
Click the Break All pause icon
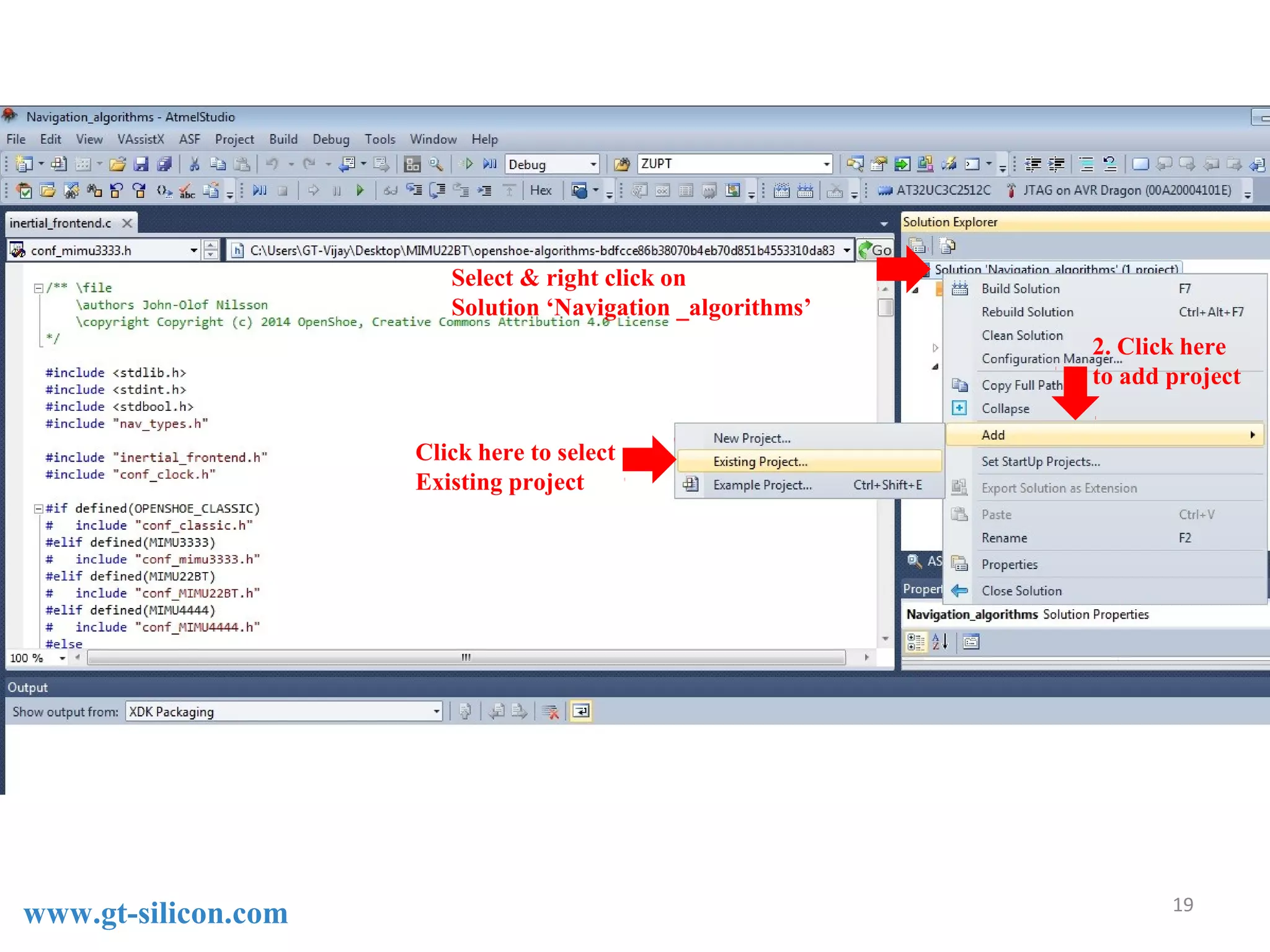(x=337, y=191)
